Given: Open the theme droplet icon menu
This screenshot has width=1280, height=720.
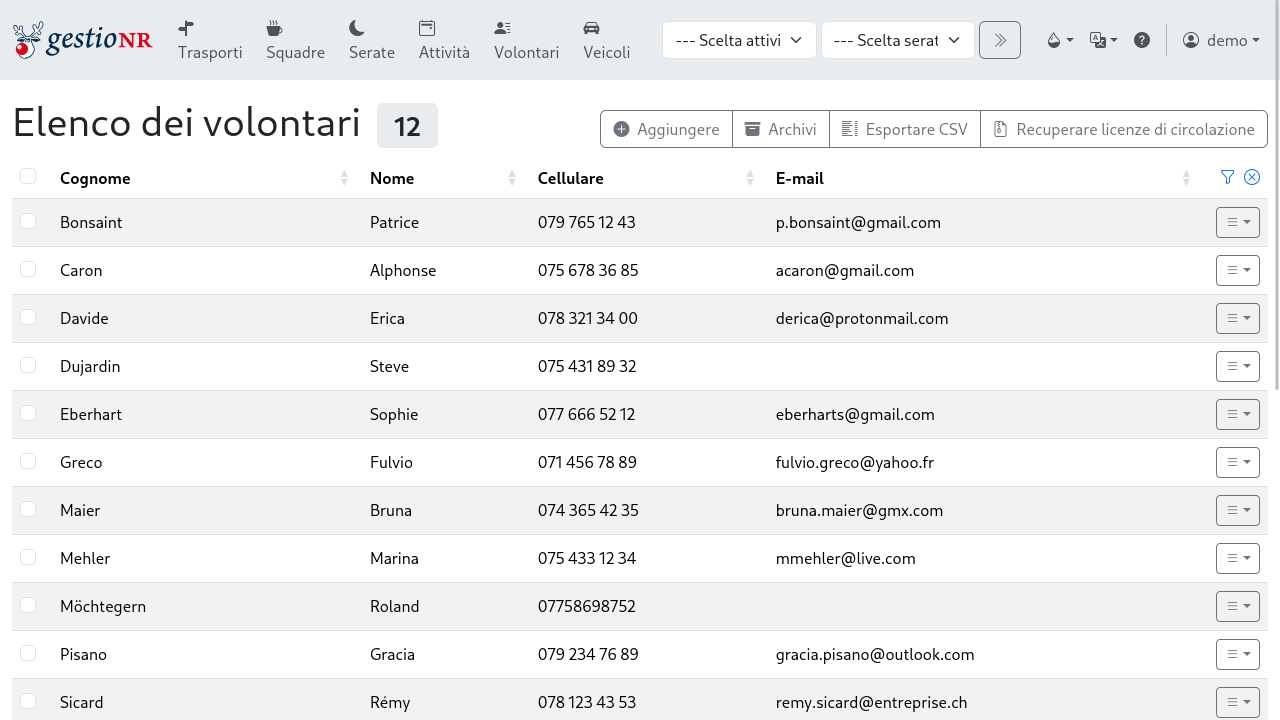Looking at the screenshot, I should [1059, 40].
